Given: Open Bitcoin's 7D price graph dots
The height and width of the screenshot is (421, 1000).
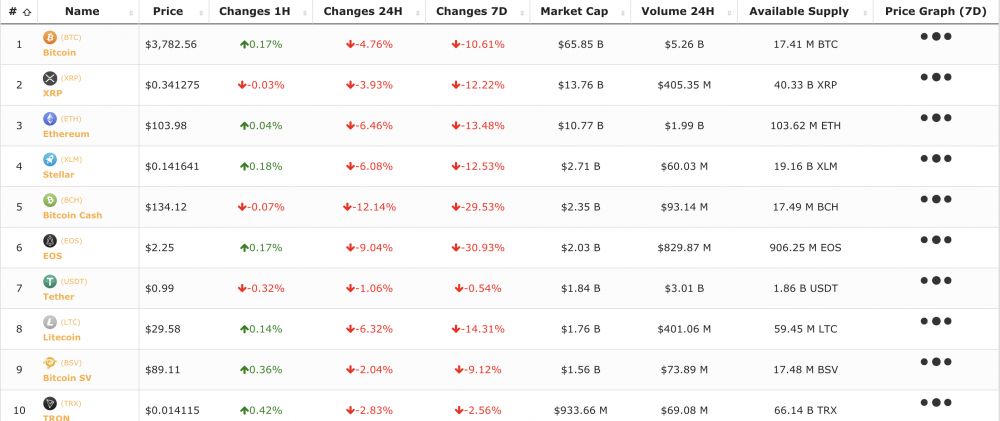Looking at the screenshot, I should click(x=935, y=36).
